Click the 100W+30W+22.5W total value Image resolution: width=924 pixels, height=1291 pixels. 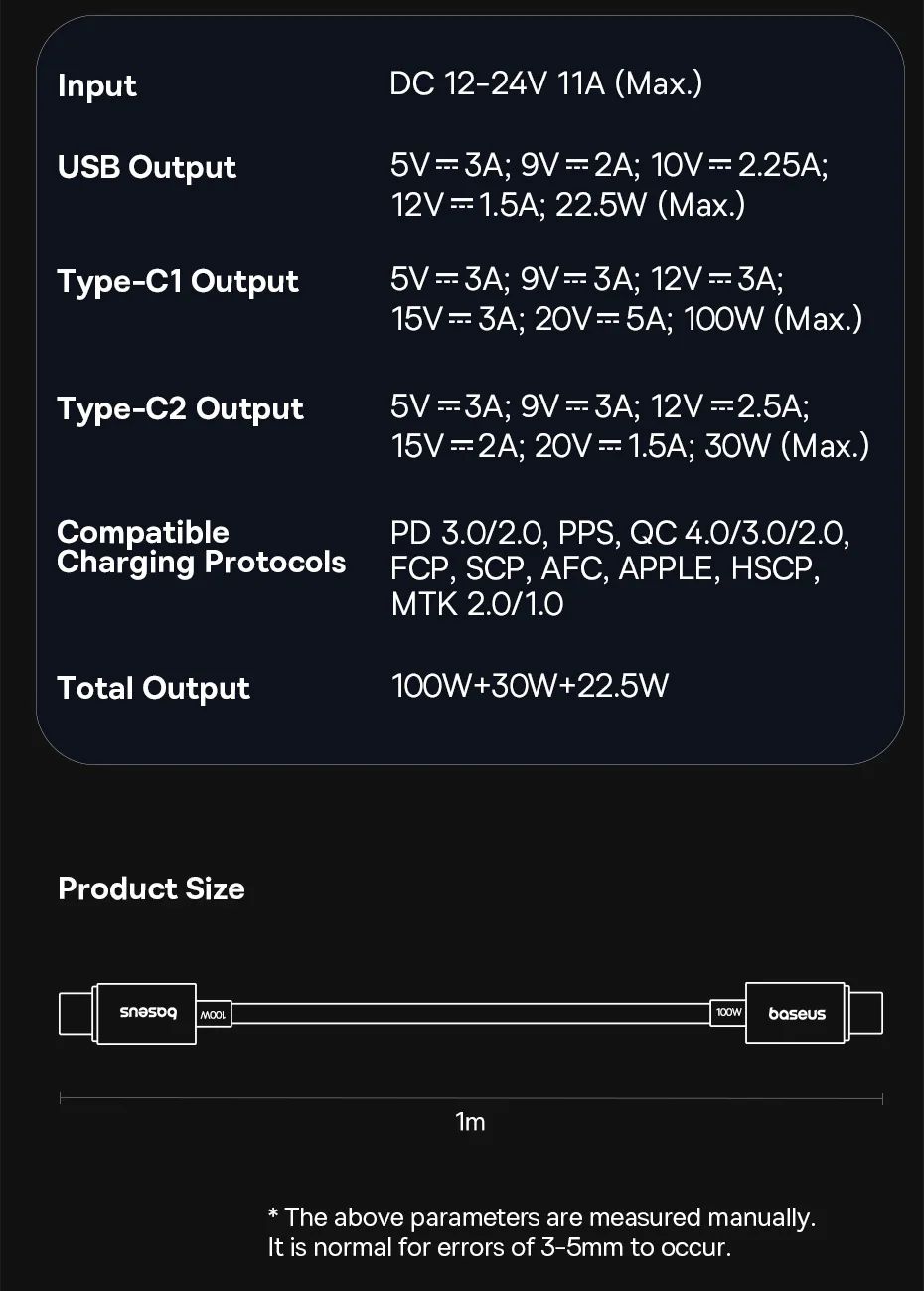pos(530,686)
